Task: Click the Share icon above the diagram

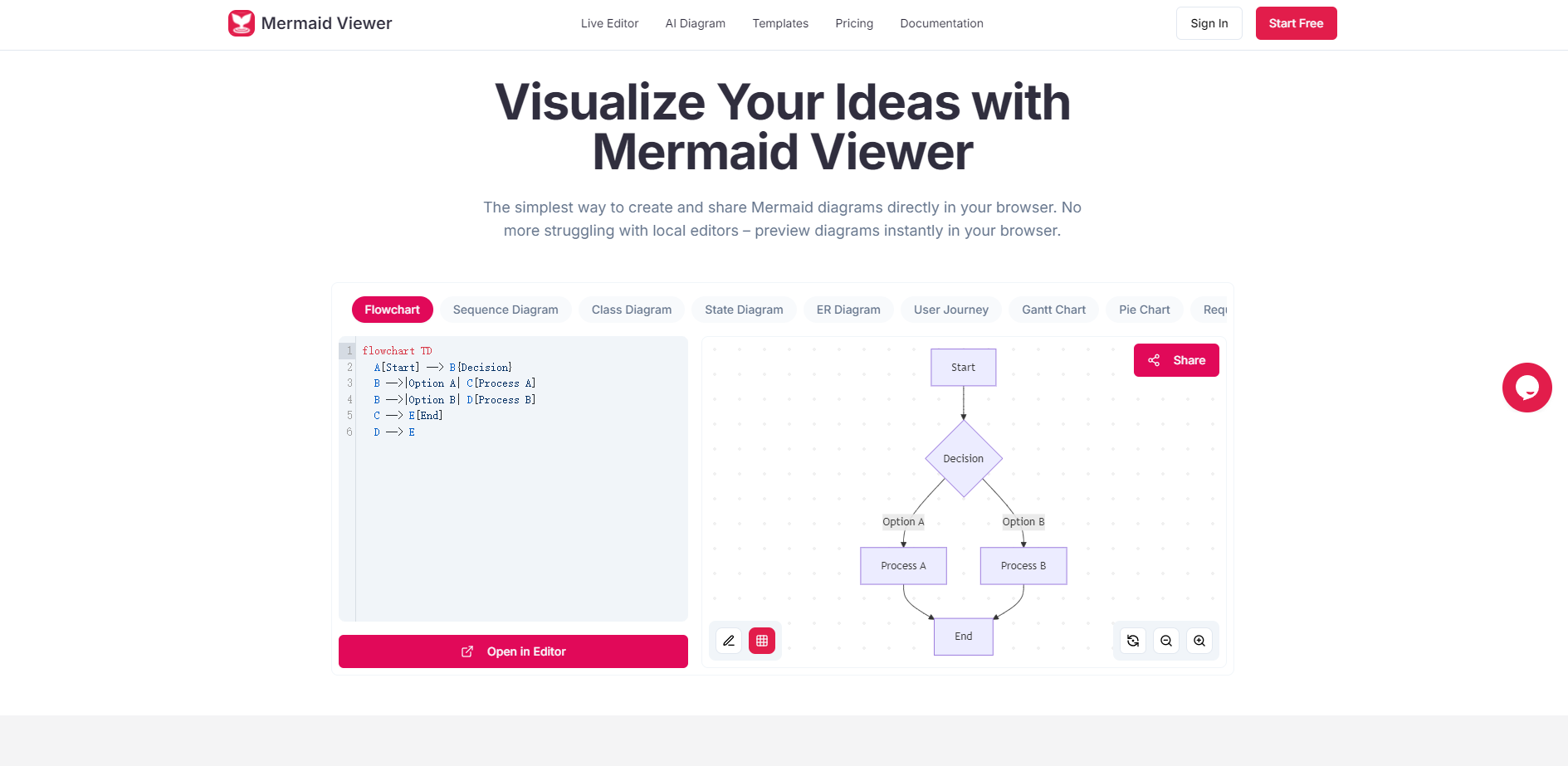Action: 1154,360
